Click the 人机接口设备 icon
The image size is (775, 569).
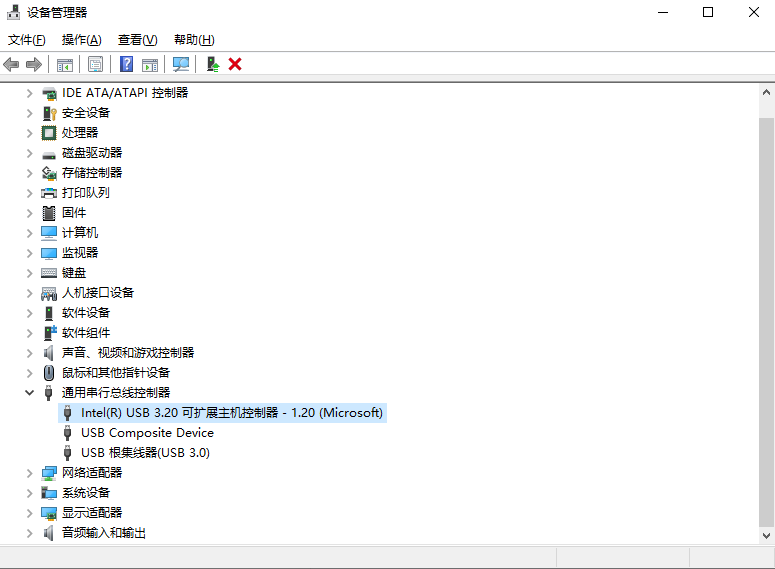click(x=49, y=293)
